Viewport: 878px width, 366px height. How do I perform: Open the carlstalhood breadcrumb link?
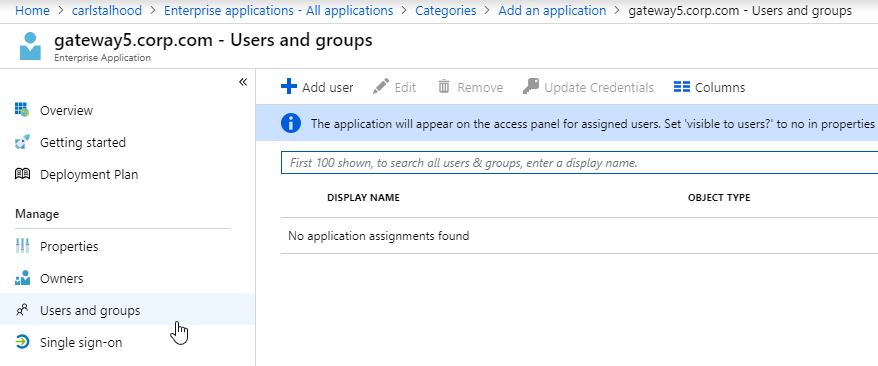tap(107, 11)
